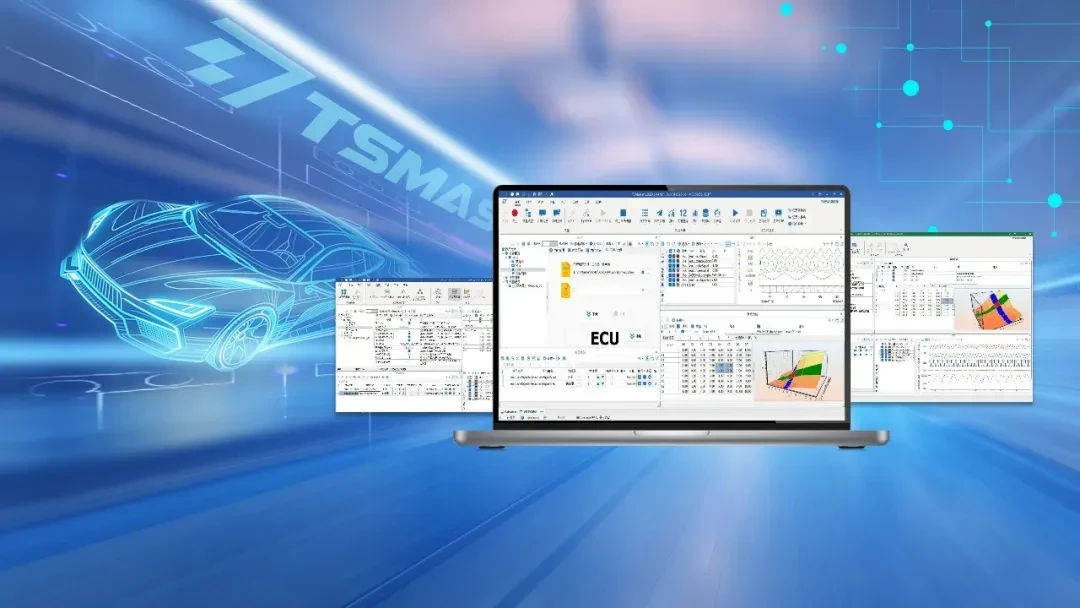Click the blue document icon in ribbon
Screen dimensions: 1080x608
point(622,213)
